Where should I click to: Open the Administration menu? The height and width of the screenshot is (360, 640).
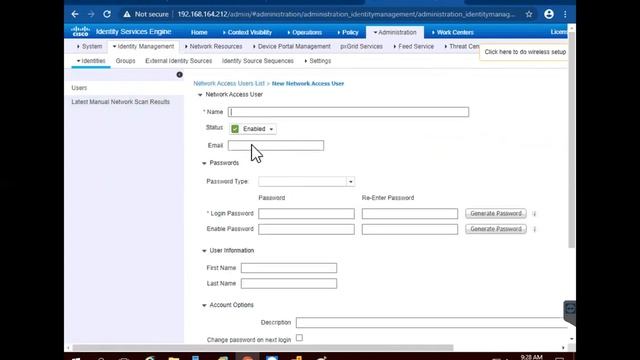click(395, 32)
